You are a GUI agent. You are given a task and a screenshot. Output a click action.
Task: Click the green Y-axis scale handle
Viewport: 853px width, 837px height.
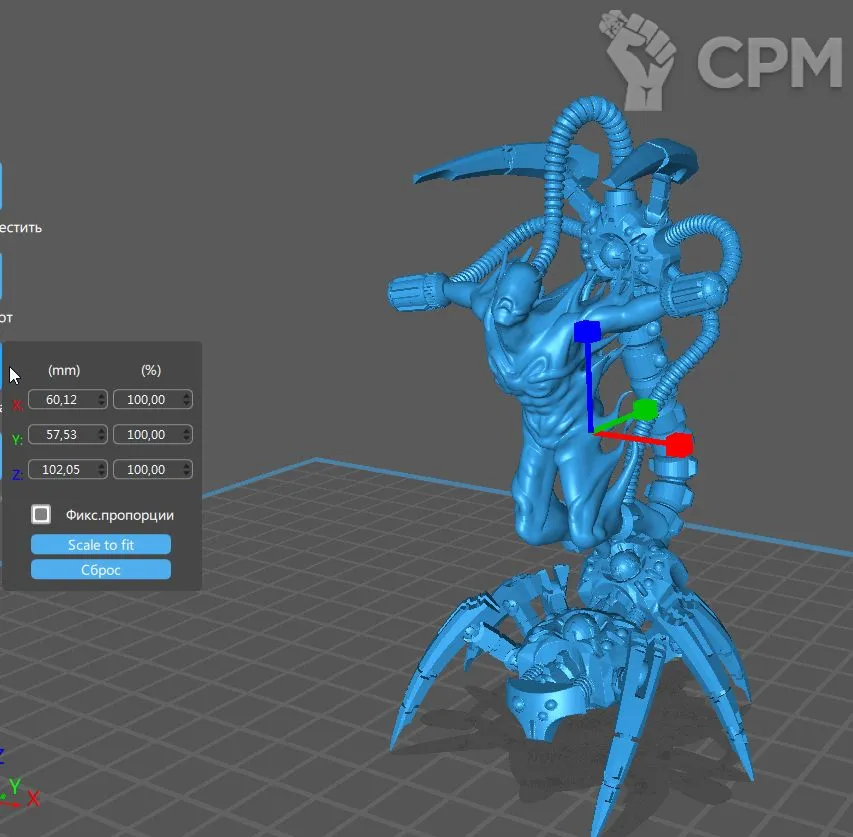[645, 409]
